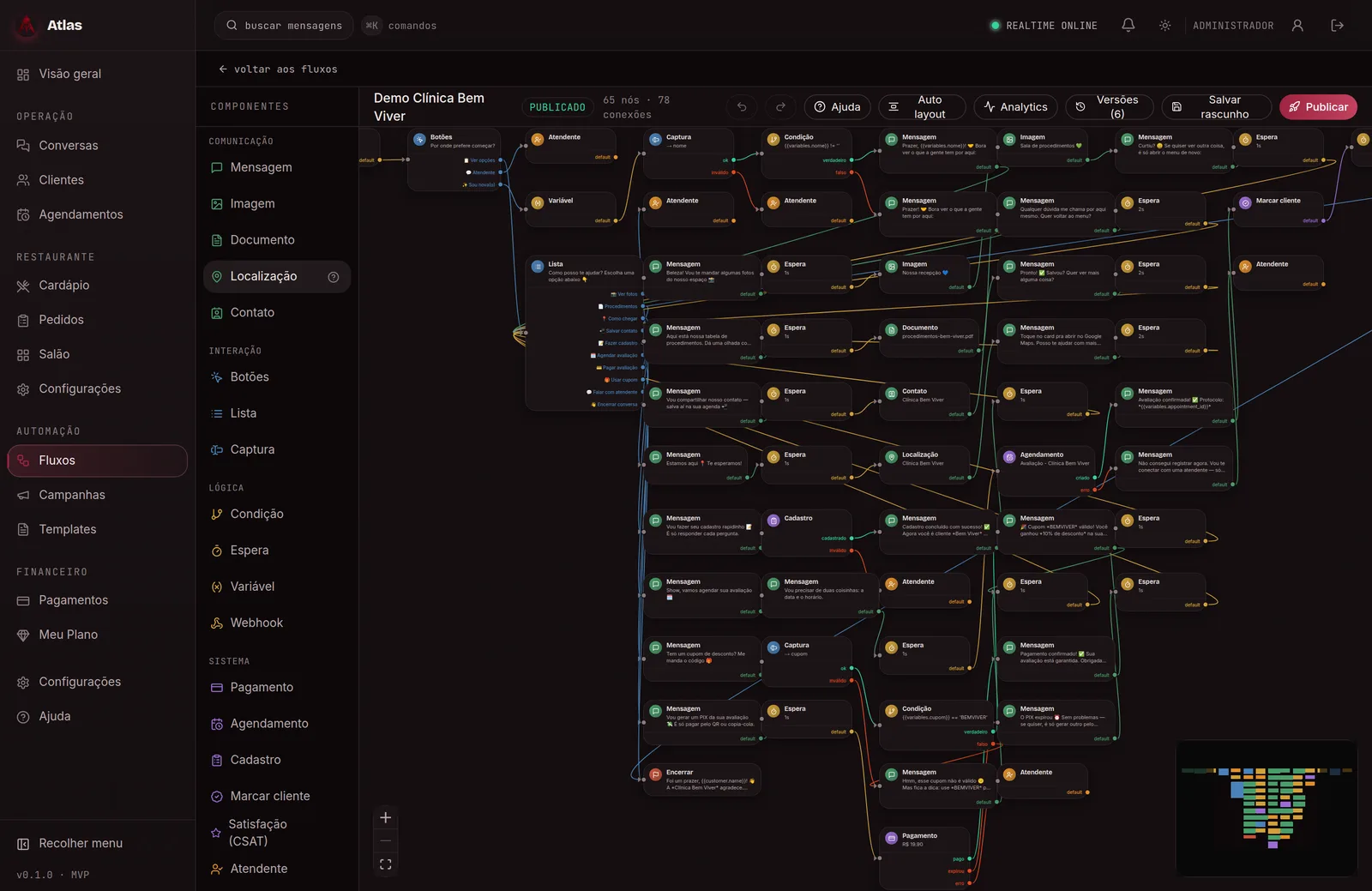Open the bottom Configurações entry
Viewport: 1372px width, 891px height.
pos(97,682)
